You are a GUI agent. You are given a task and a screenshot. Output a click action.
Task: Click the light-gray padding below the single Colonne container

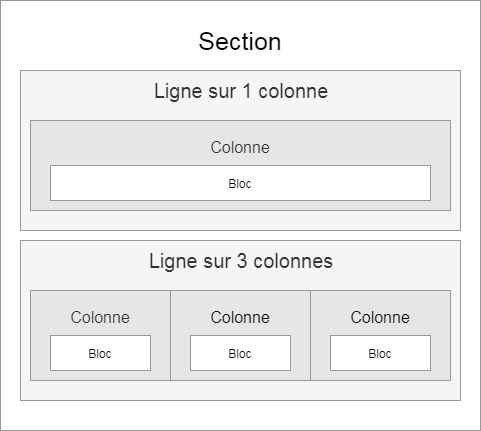[x=240, y=220]
